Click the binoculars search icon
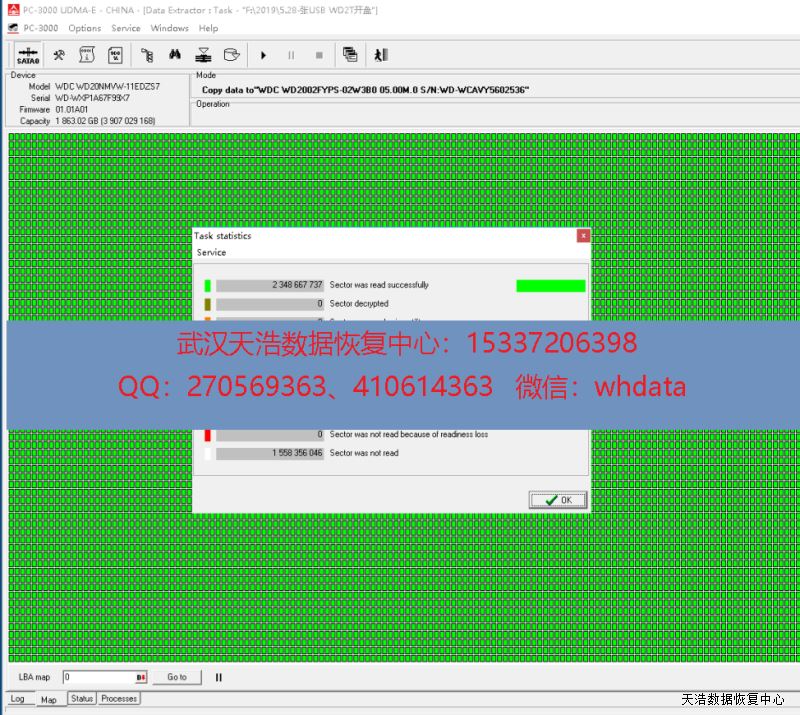800x715 pixels. 175,55
